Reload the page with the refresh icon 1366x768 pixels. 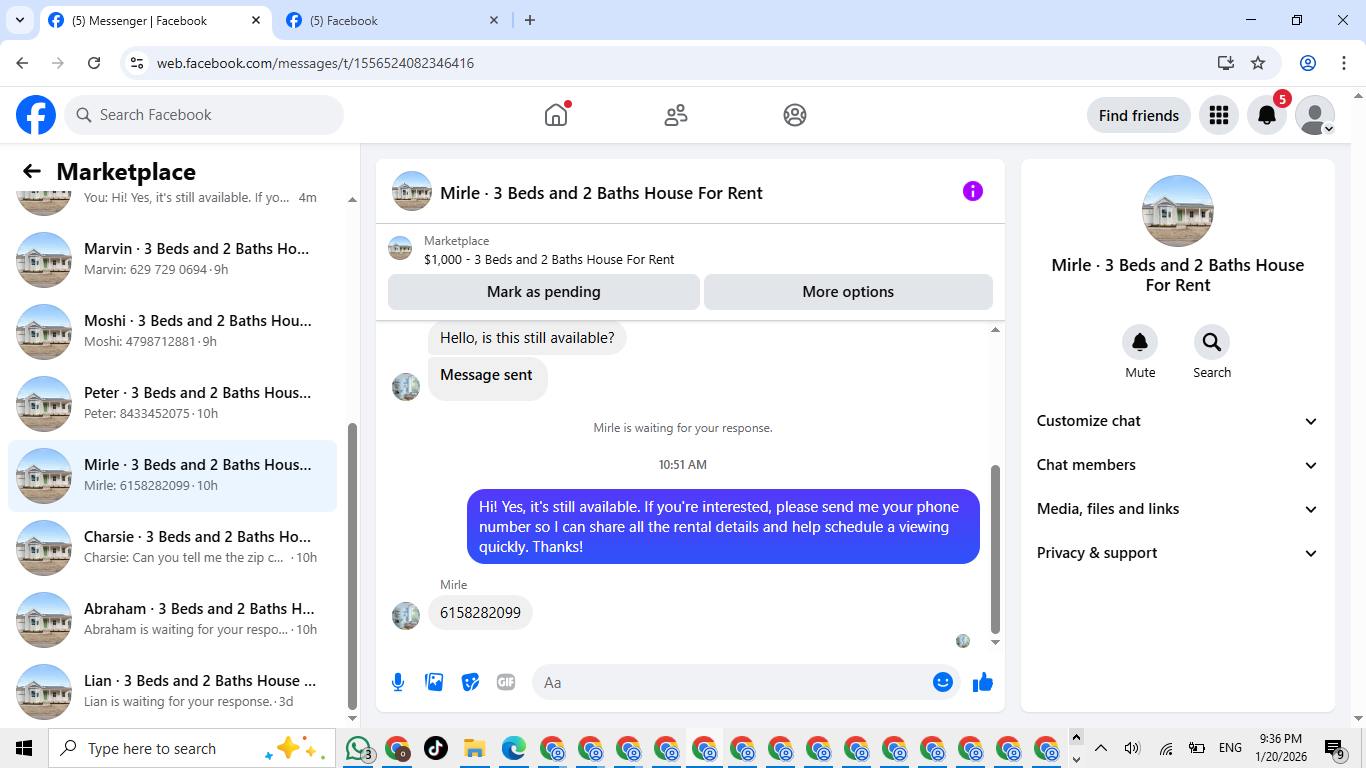click(x=94, y=63)
